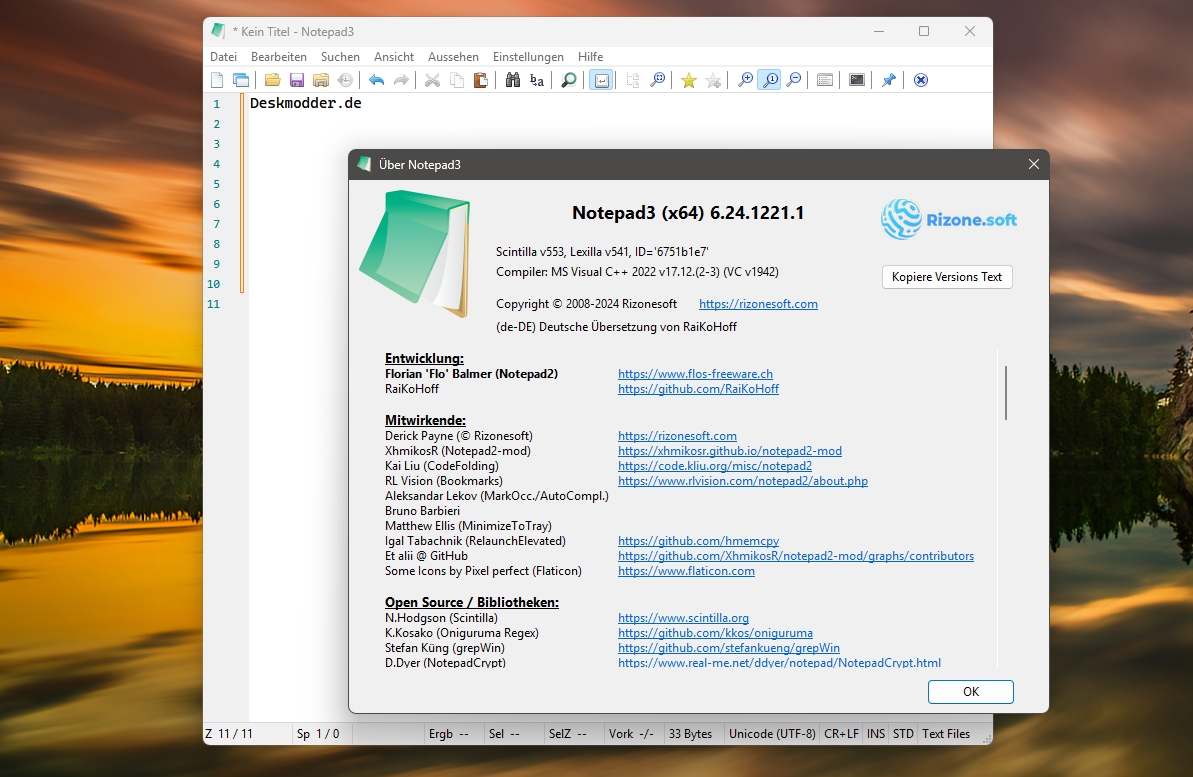This screenshot has width=1193, height=777.
Task: Click the Kopiere Versions Text button
Action: [947, 277]
